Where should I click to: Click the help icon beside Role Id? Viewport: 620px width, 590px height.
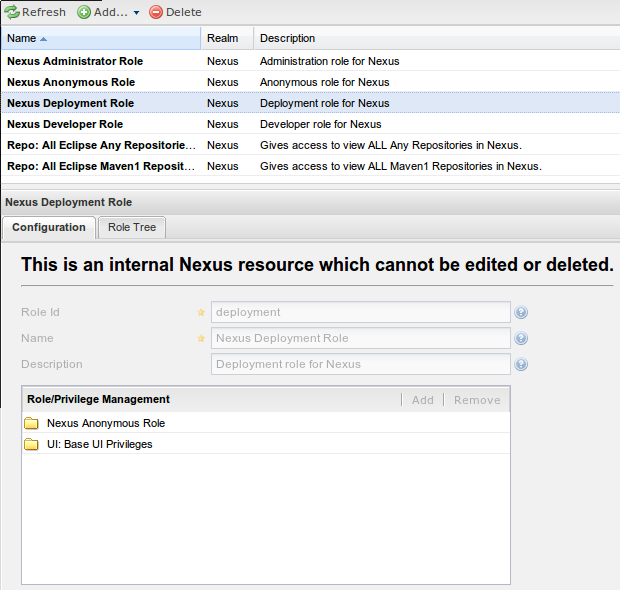coord(521,312)
